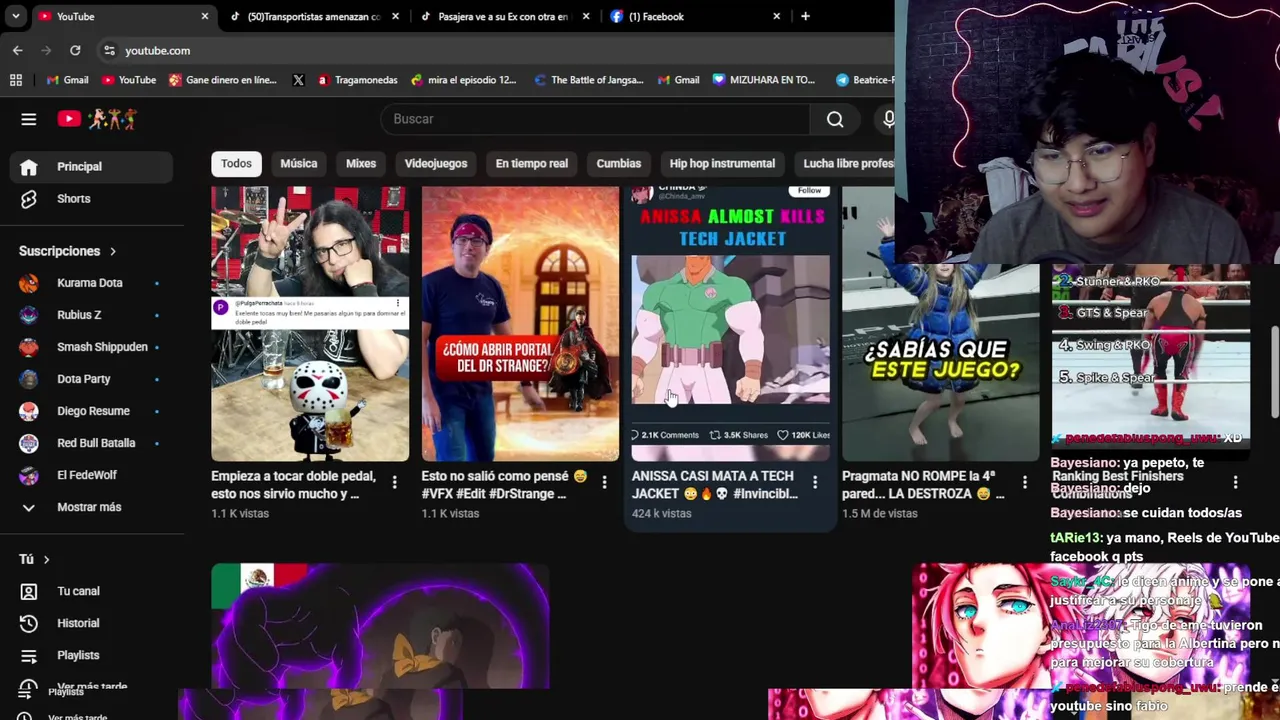Open the Anissa almost kills Tech Jacket thumbnail
This screenshot has width=1280, height=720.
pyautogui.click(x=731, y=324)
